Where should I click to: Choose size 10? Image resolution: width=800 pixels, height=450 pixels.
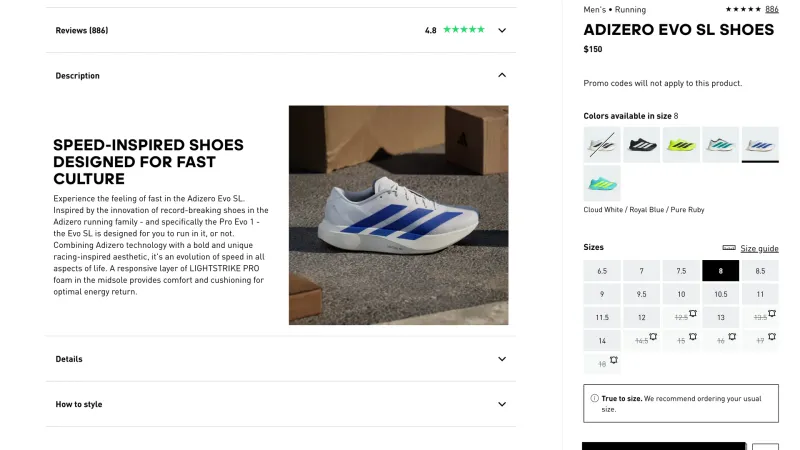(x=681, y=294)
